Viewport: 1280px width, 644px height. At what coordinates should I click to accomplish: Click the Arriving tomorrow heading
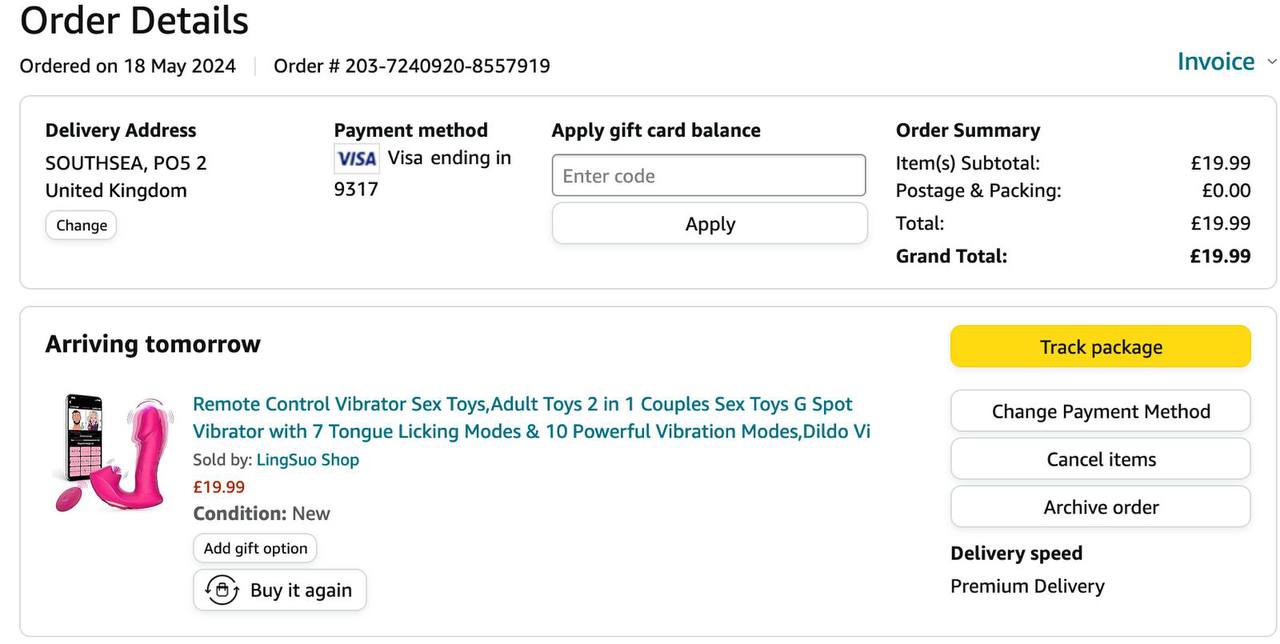(x=152, y=344)
